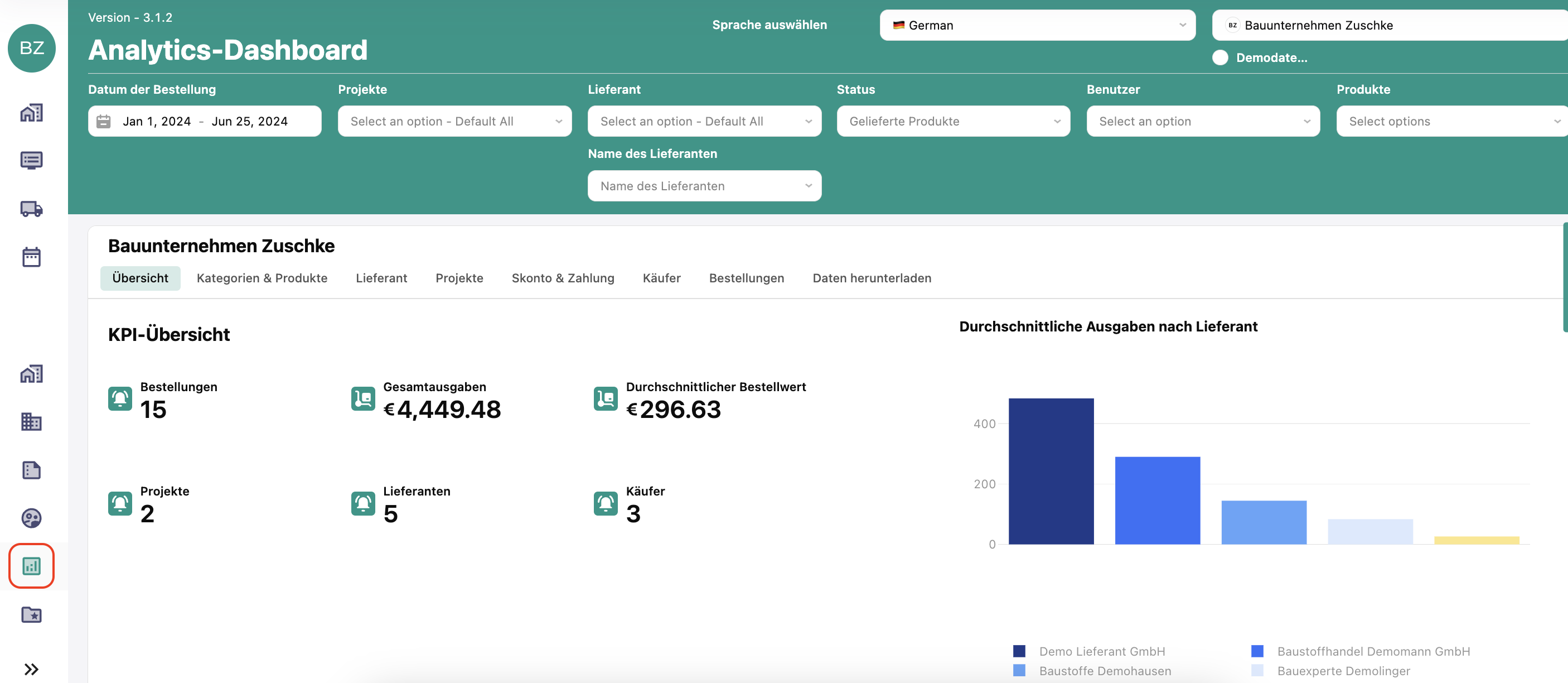Switch to the Lieferant tab

pos(381,278)
